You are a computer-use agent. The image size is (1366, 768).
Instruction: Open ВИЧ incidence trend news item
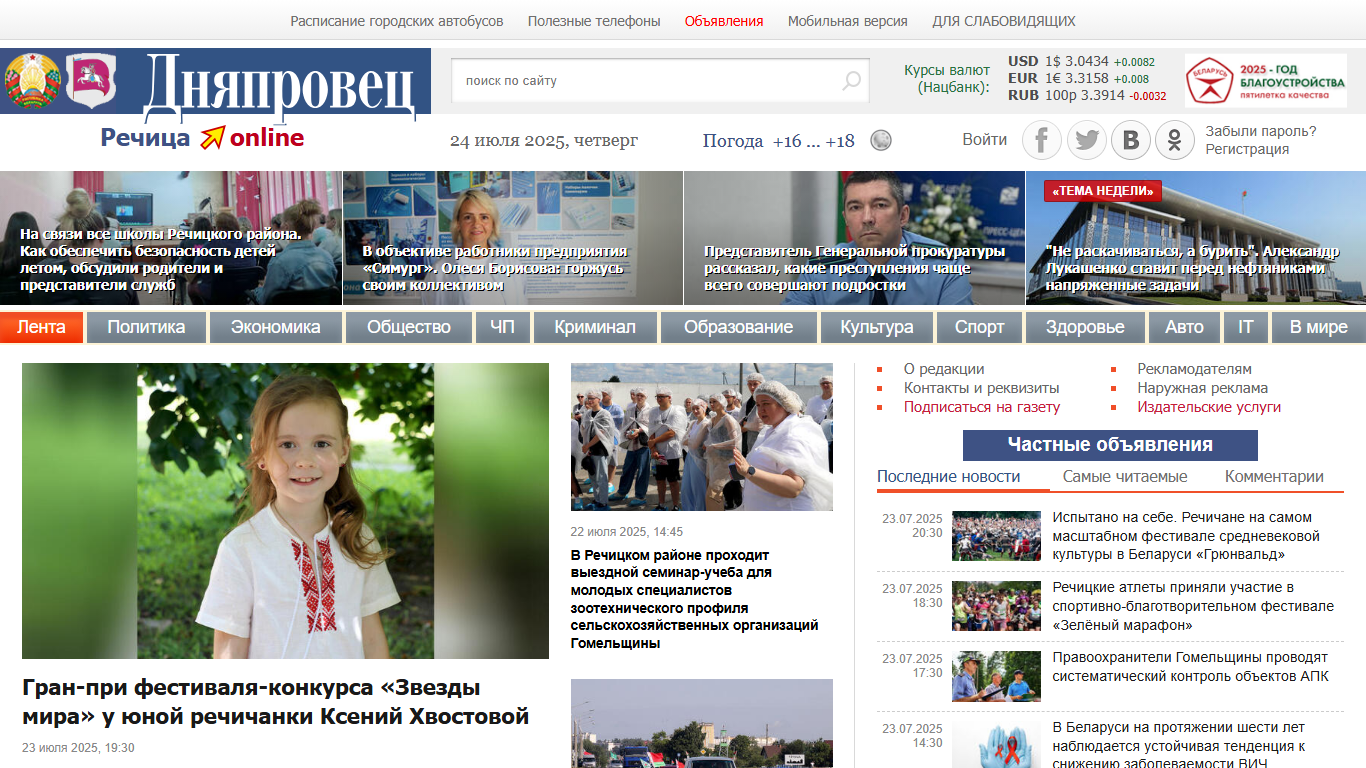pos(1179,745)
